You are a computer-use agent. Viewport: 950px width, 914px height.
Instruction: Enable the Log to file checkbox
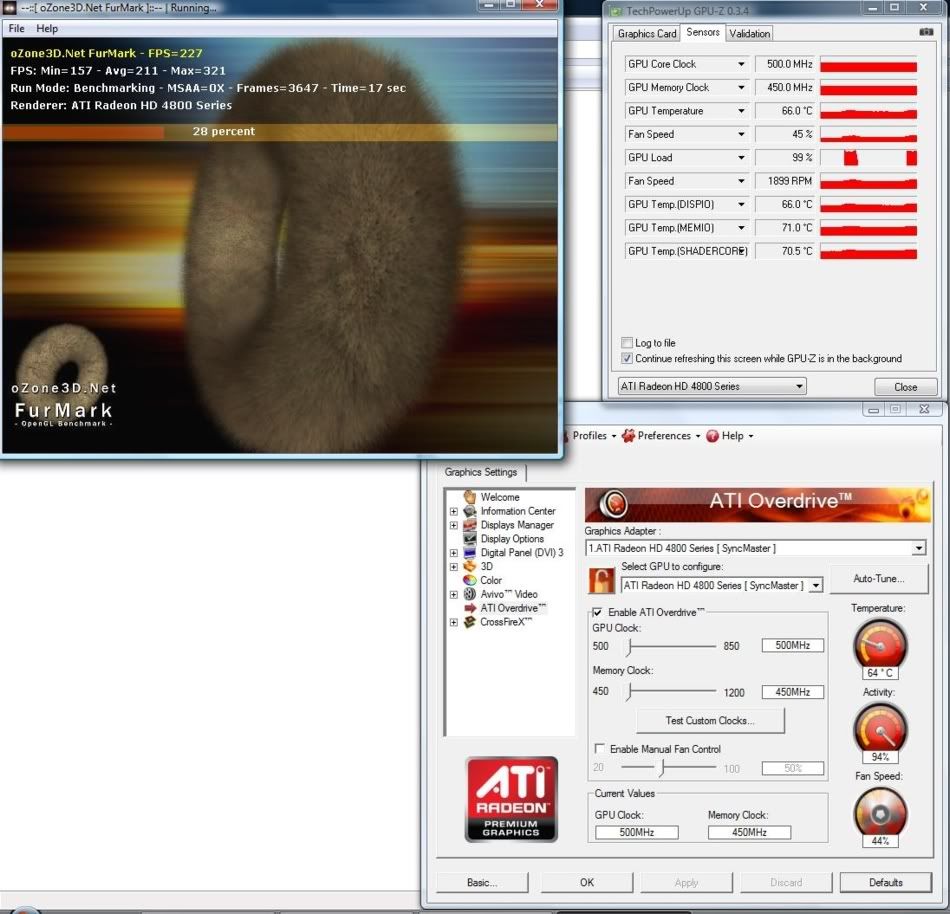click(627, 343)
